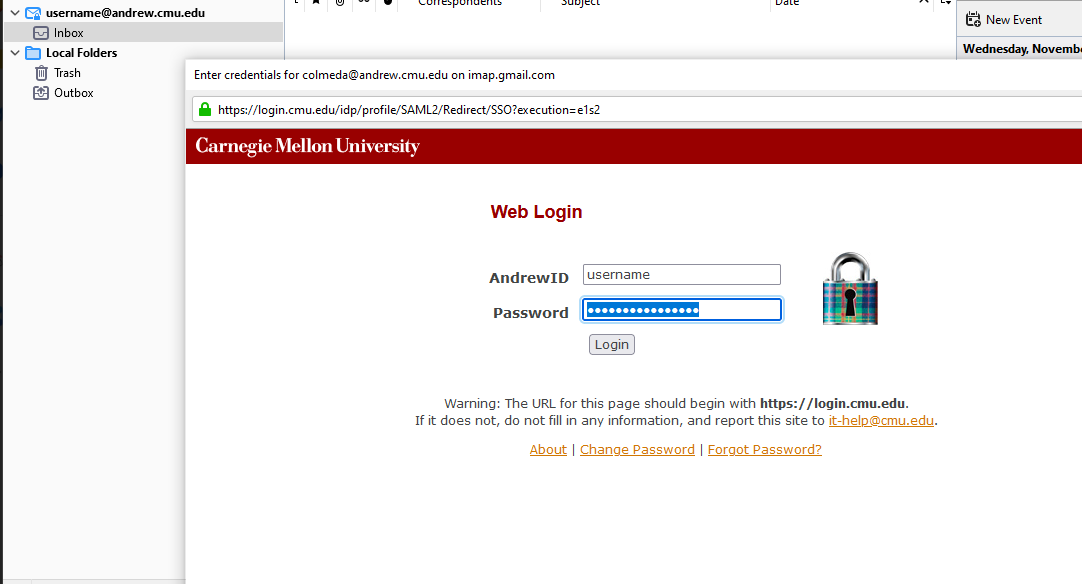Click the green lock security icon

pyautogui.click(x=204, y=109)
